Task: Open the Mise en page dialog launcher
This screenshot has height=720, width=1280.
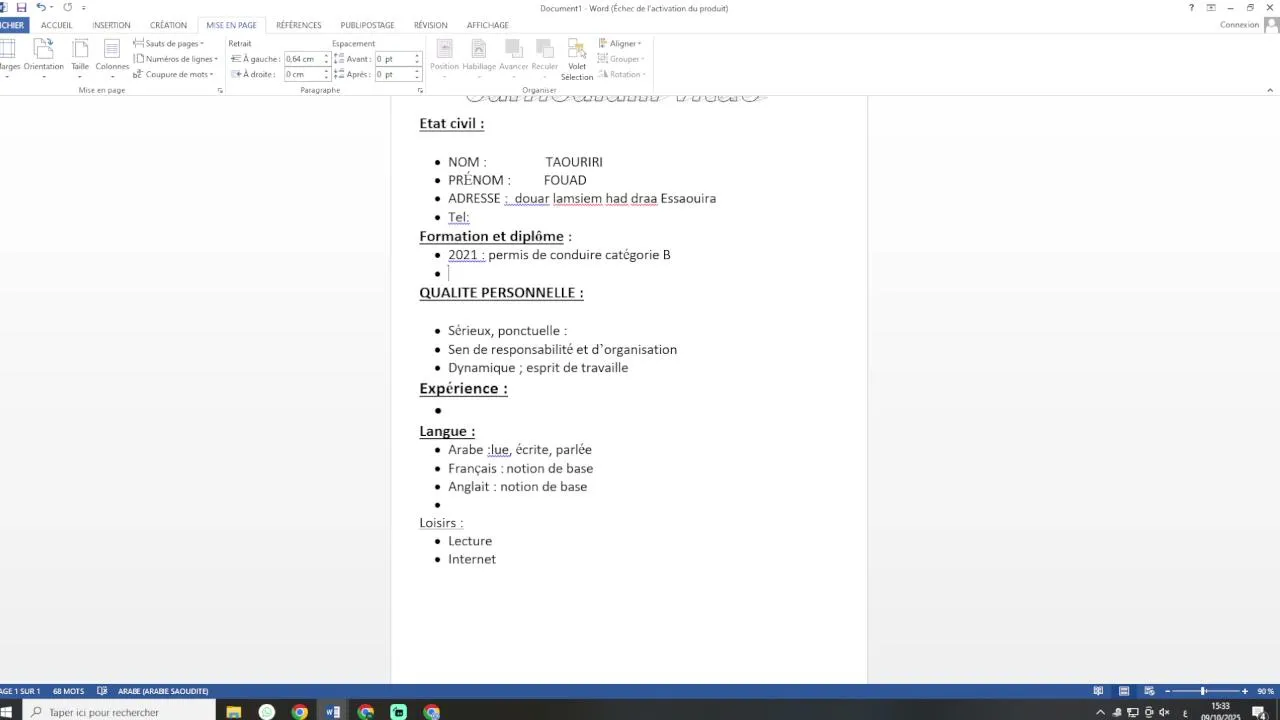Action: click(220, 90)
